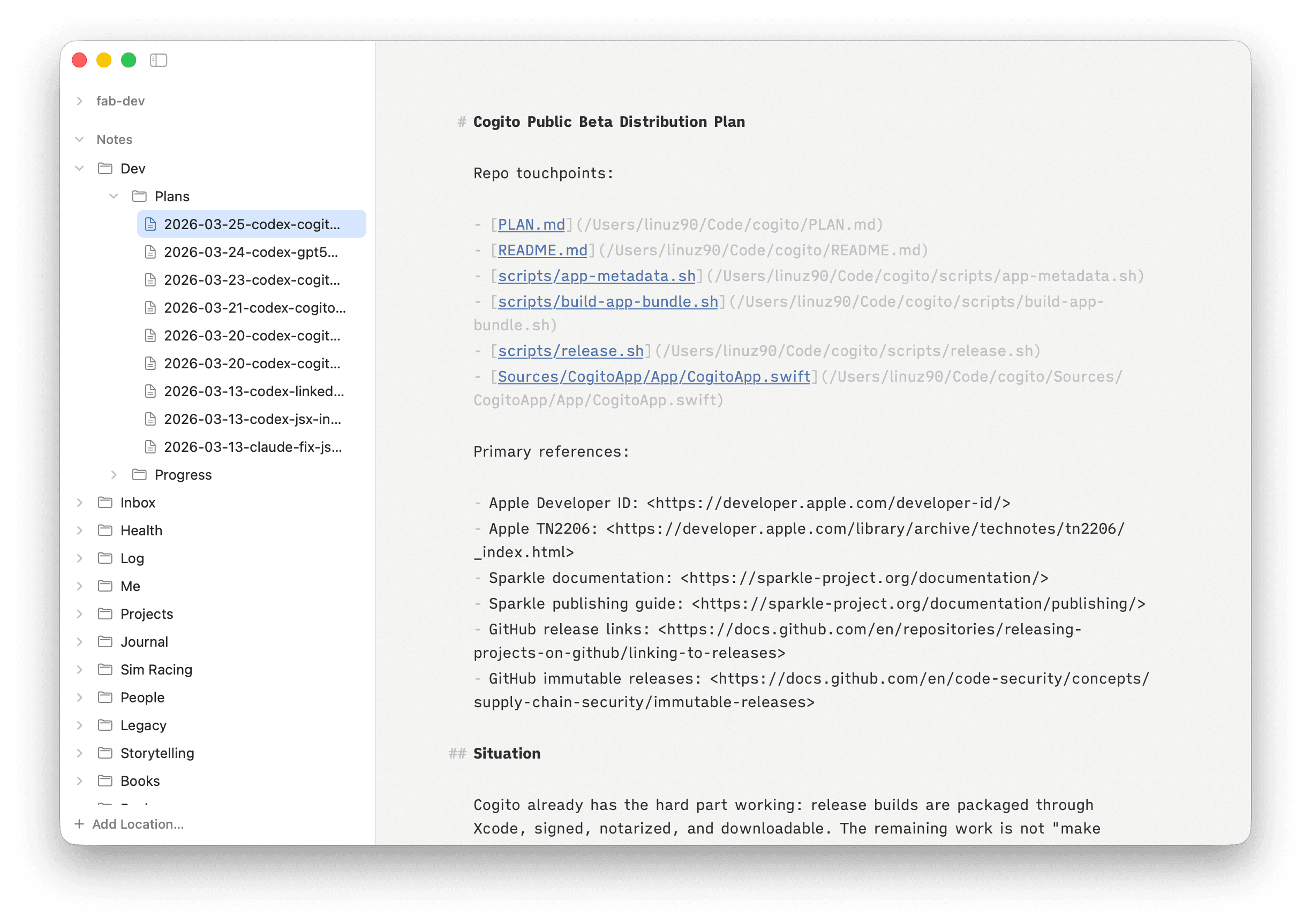
Task: Click the Legacy folder icon
Action: 104,725
